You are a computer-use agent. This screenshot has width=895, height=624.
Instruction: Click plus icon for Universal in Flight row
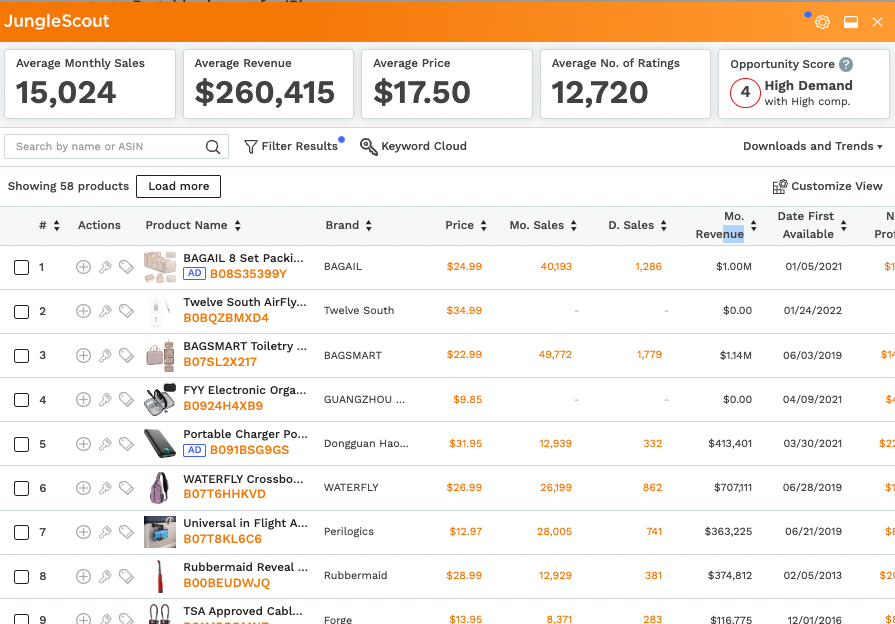[83, 532]
